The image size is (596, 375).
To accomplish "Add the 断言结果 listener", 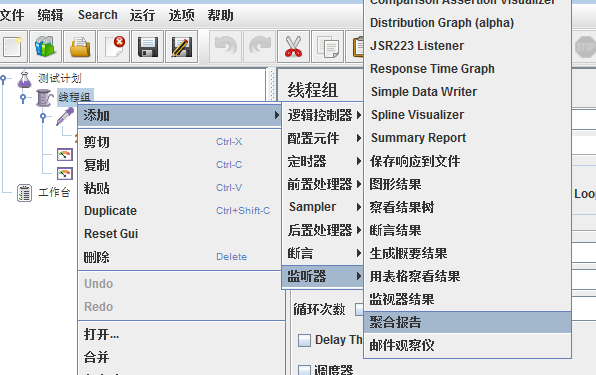I will click(x=468, y=230).
